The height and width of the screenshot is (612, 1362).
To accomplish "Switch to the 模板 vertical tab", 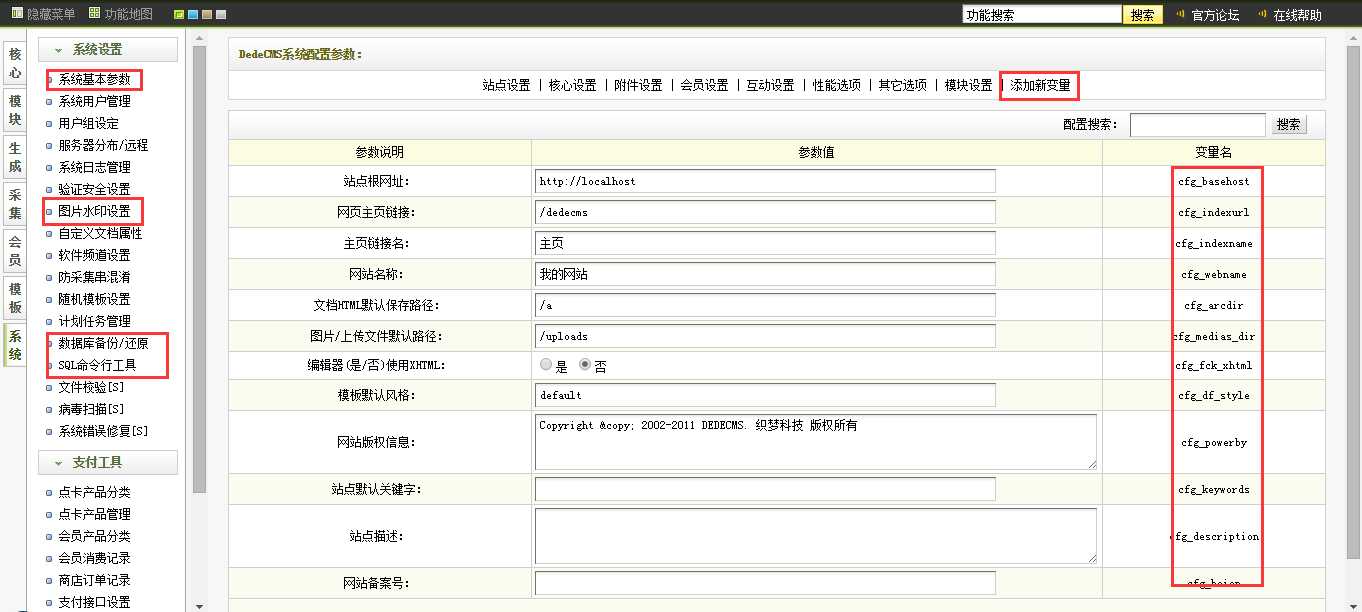I will (15, 299).
